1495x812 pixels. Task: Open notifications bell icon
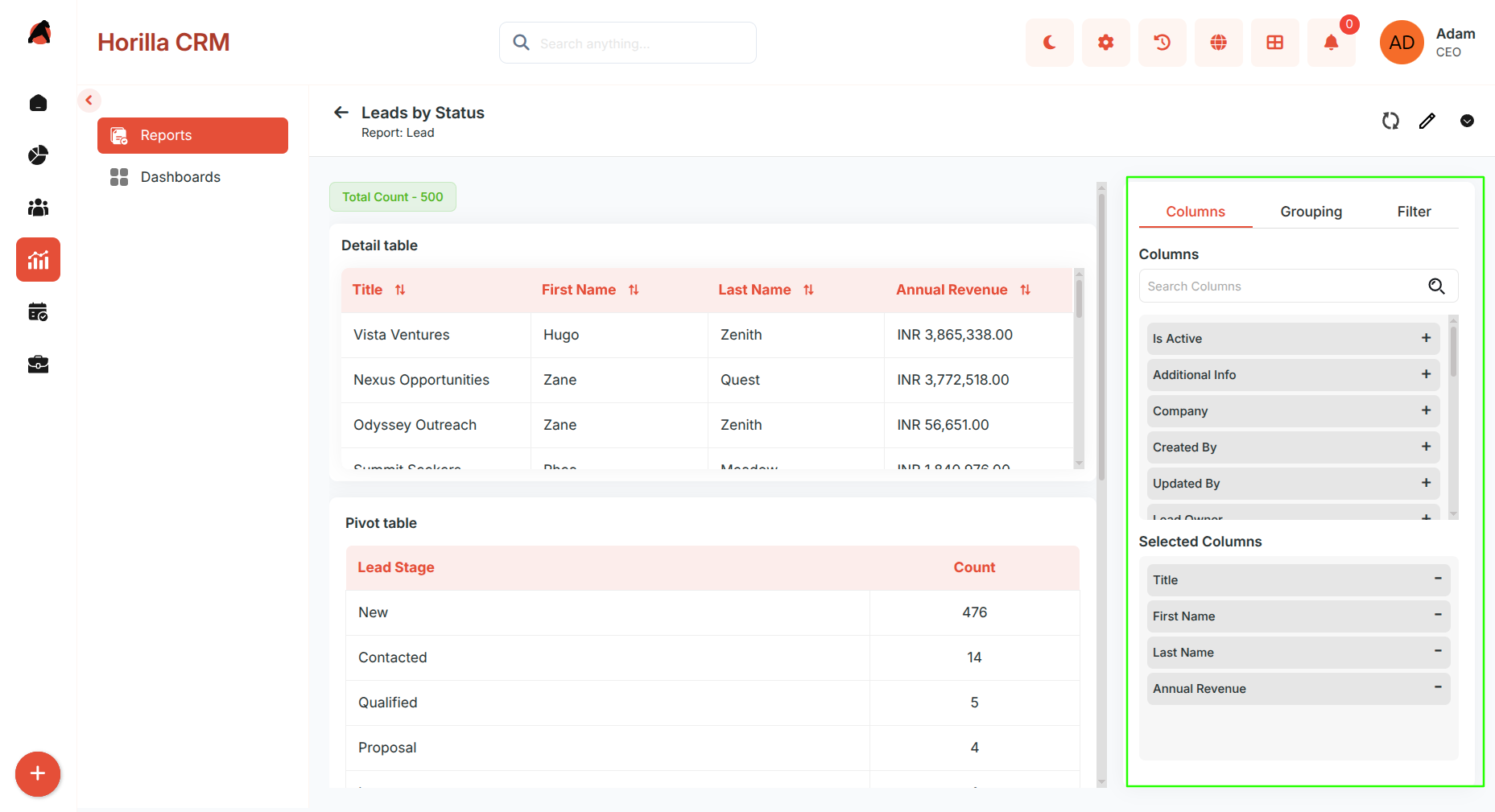1331,43
